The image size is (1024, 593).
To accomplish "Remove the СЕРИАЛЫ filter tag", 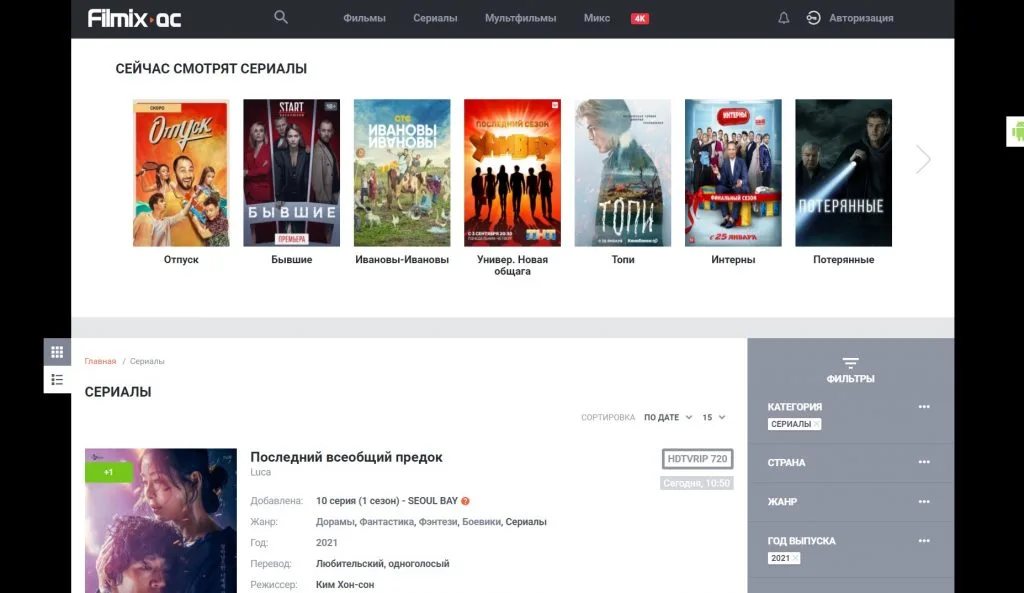I will click(815, 423).
